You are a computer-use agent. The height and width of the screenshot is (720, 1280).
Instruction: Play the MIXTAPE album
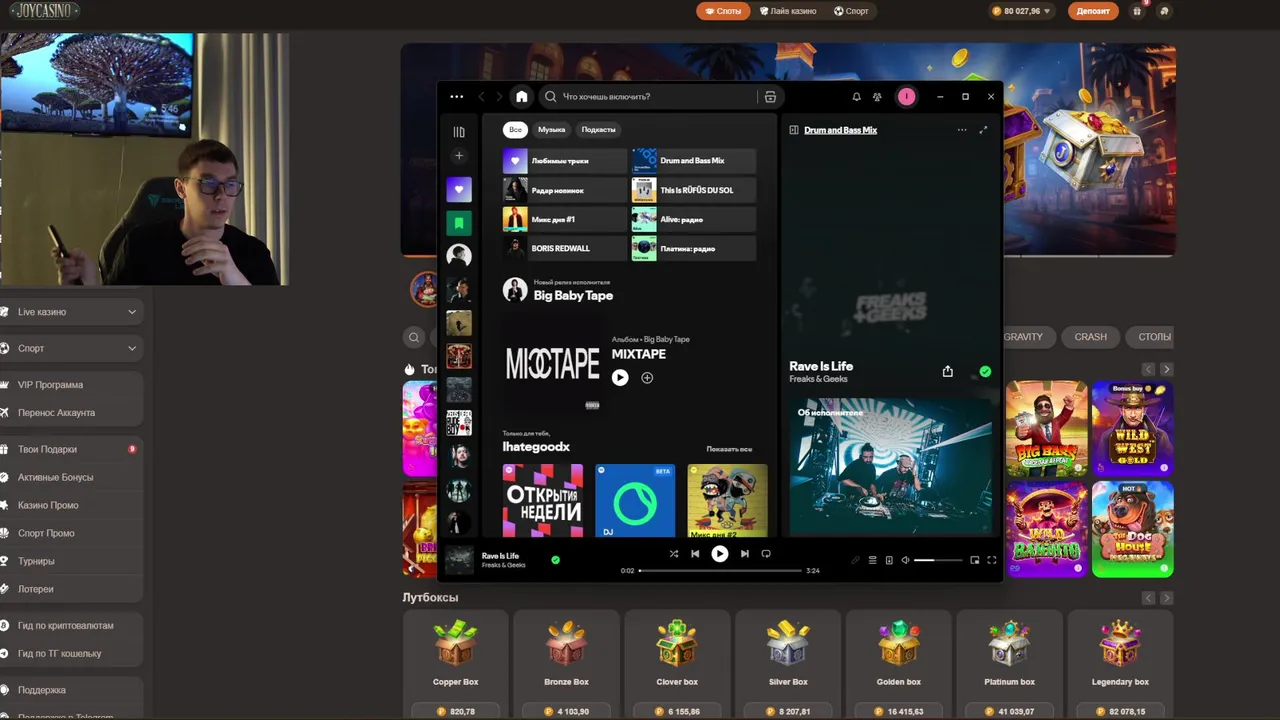point(620,378)
